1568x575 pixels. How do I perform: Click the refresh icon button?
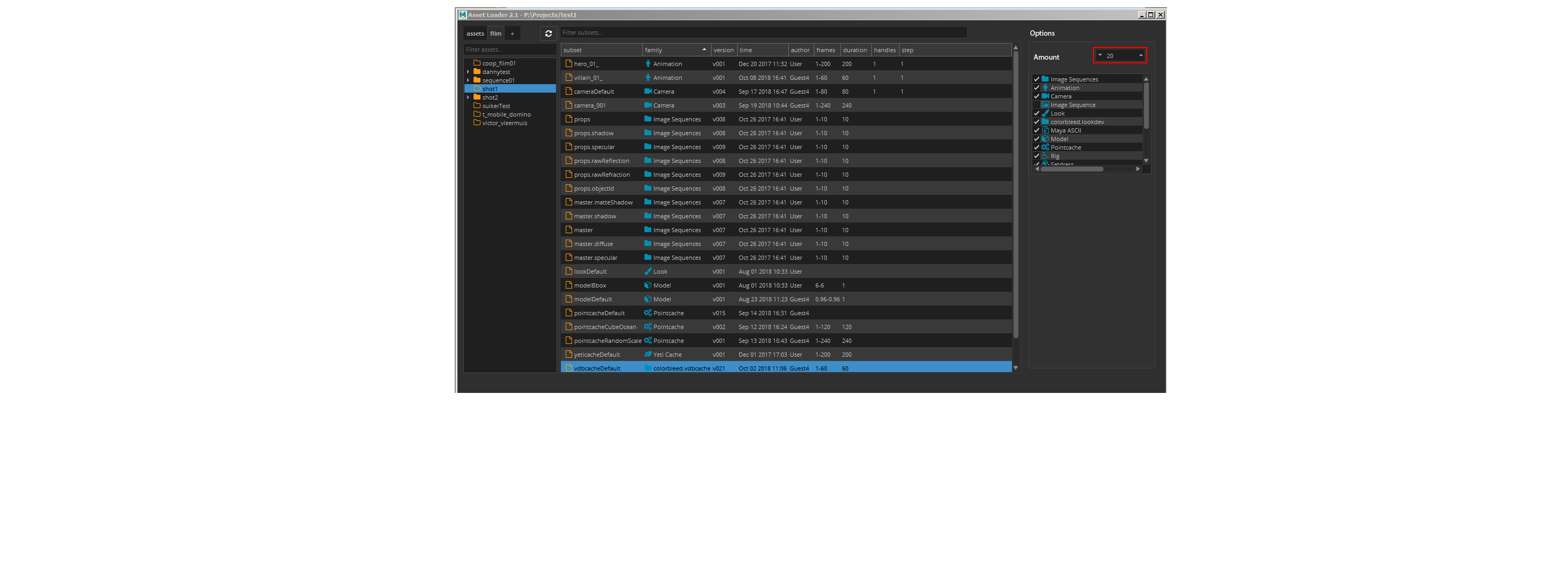coord(548,34)
